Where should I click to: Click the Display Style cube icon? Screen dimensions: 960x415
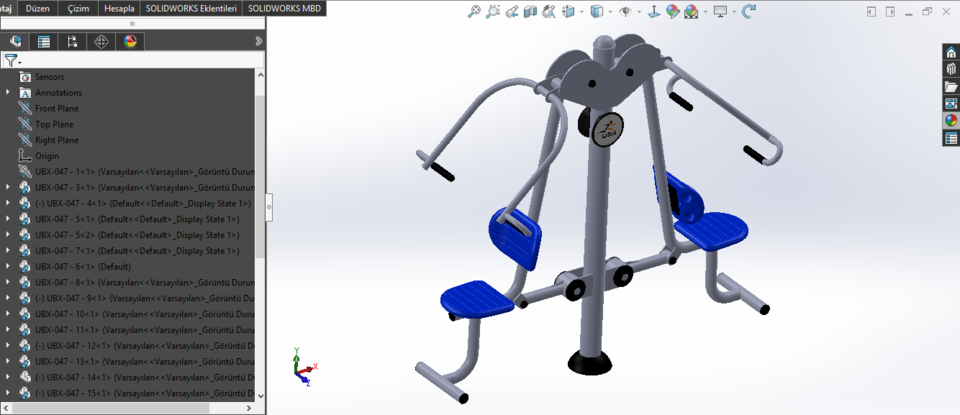tap(596, 11)
